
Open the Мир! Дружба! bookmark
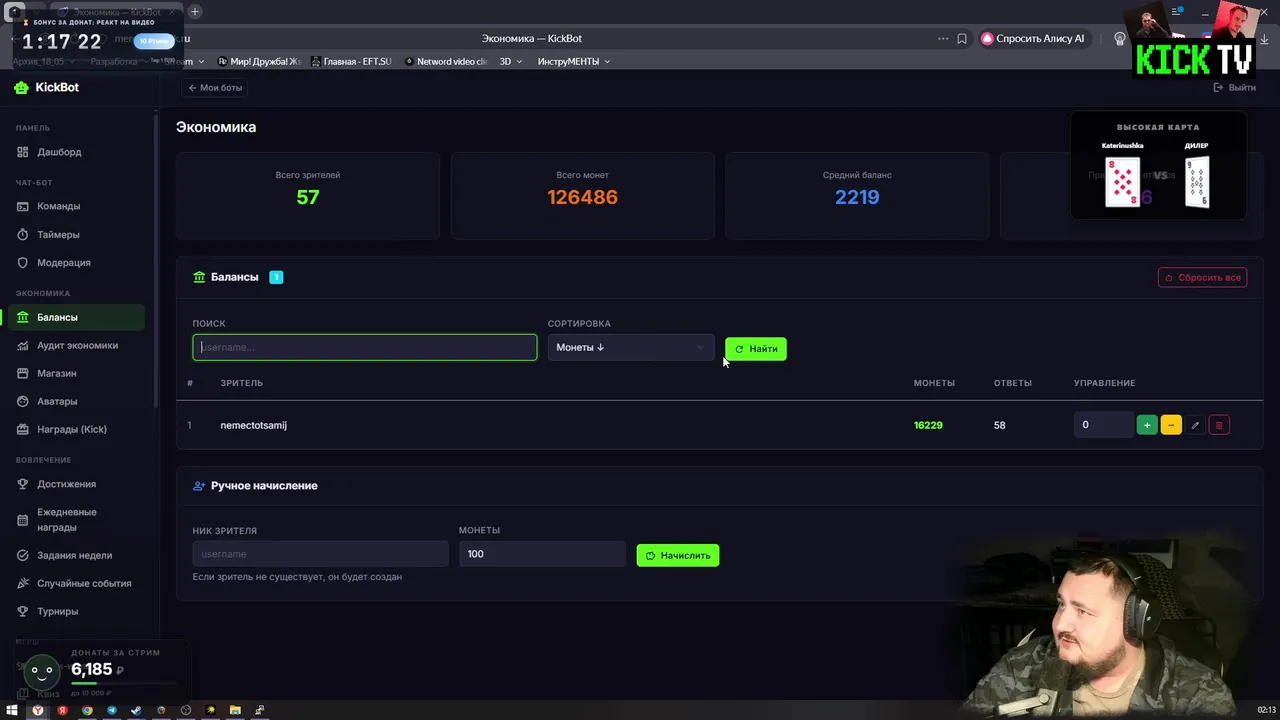click(x=259, y=61)
